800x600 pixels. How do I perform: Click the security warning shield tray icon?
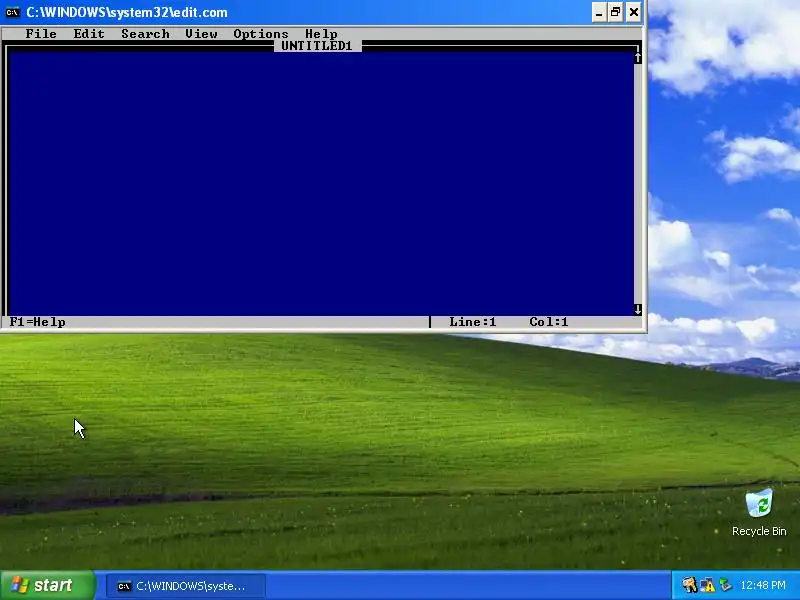[707, 585]
